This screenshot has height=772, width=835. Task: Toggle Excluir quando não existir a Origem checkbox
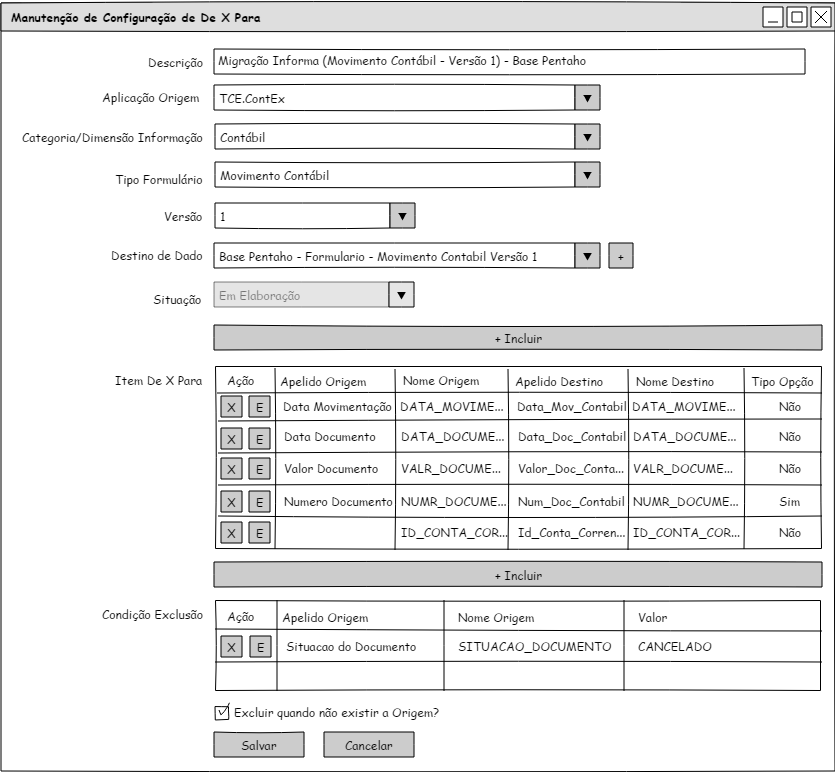point(222,713)
